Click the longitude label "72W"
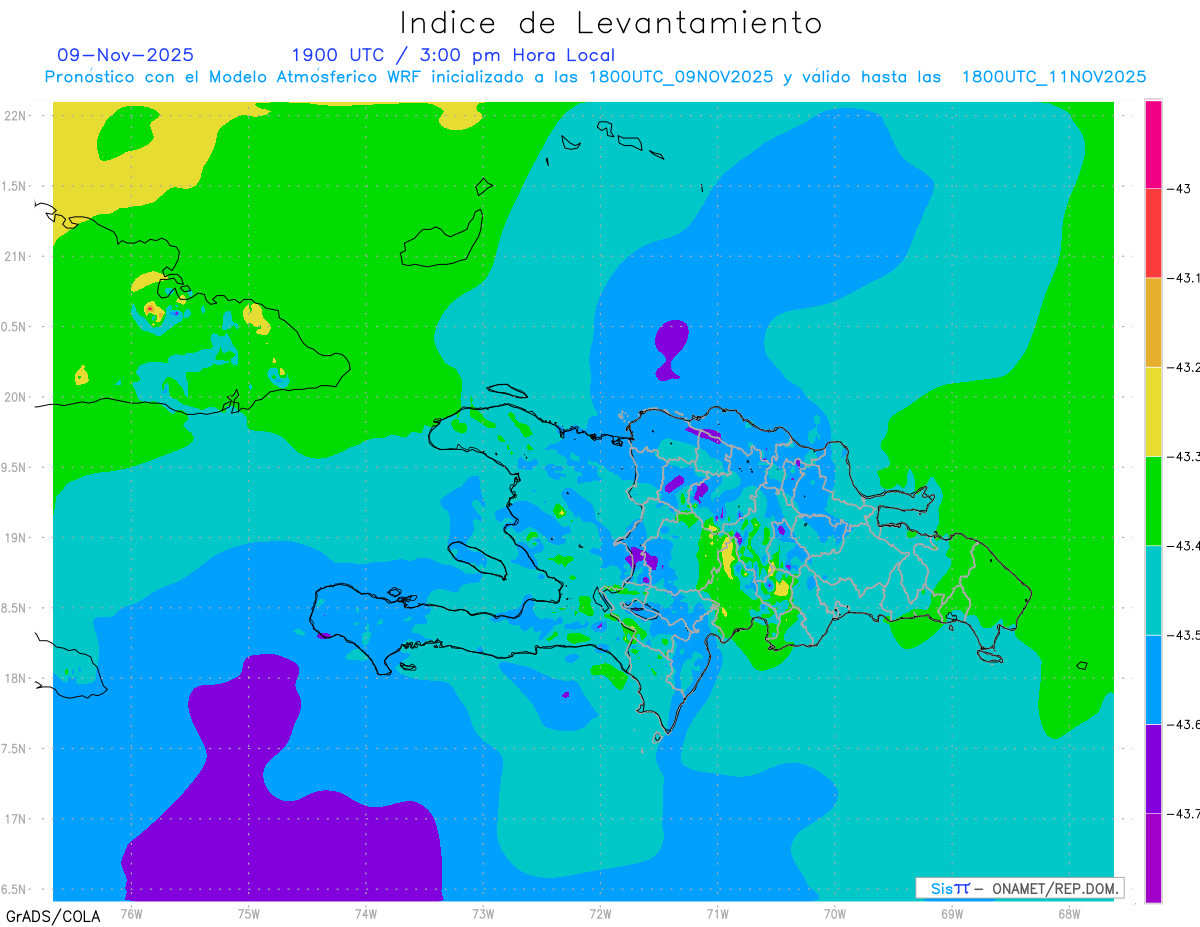This screenshot has width=1200, height=927. pyautogui.click(x=600, y=912)
